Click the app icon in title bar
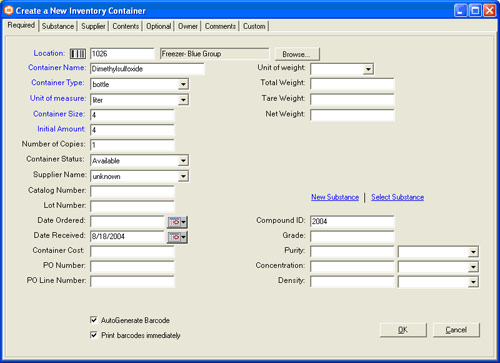Viewport: 500px width, 363px height. (x=9, y=10)
